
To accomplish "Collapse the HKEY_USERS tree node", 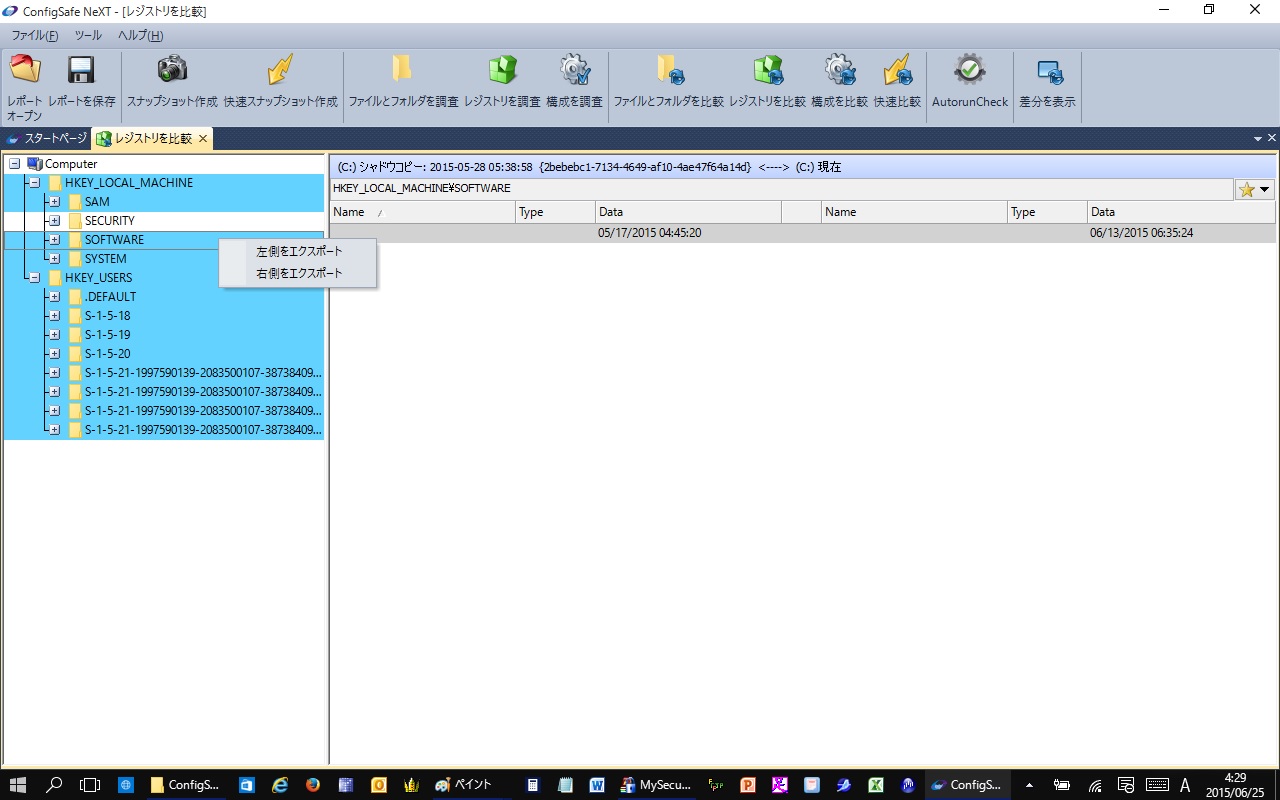I will click(x=34, y=278).
